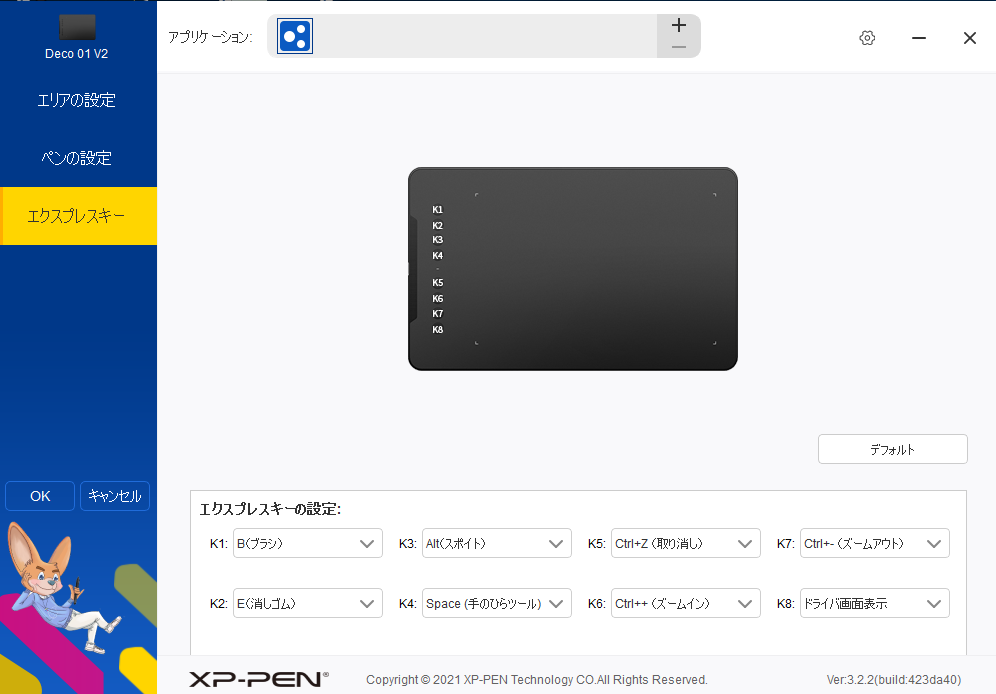Minimize the XP-PEN driver window
996x694 pixels.
point(919,38)
